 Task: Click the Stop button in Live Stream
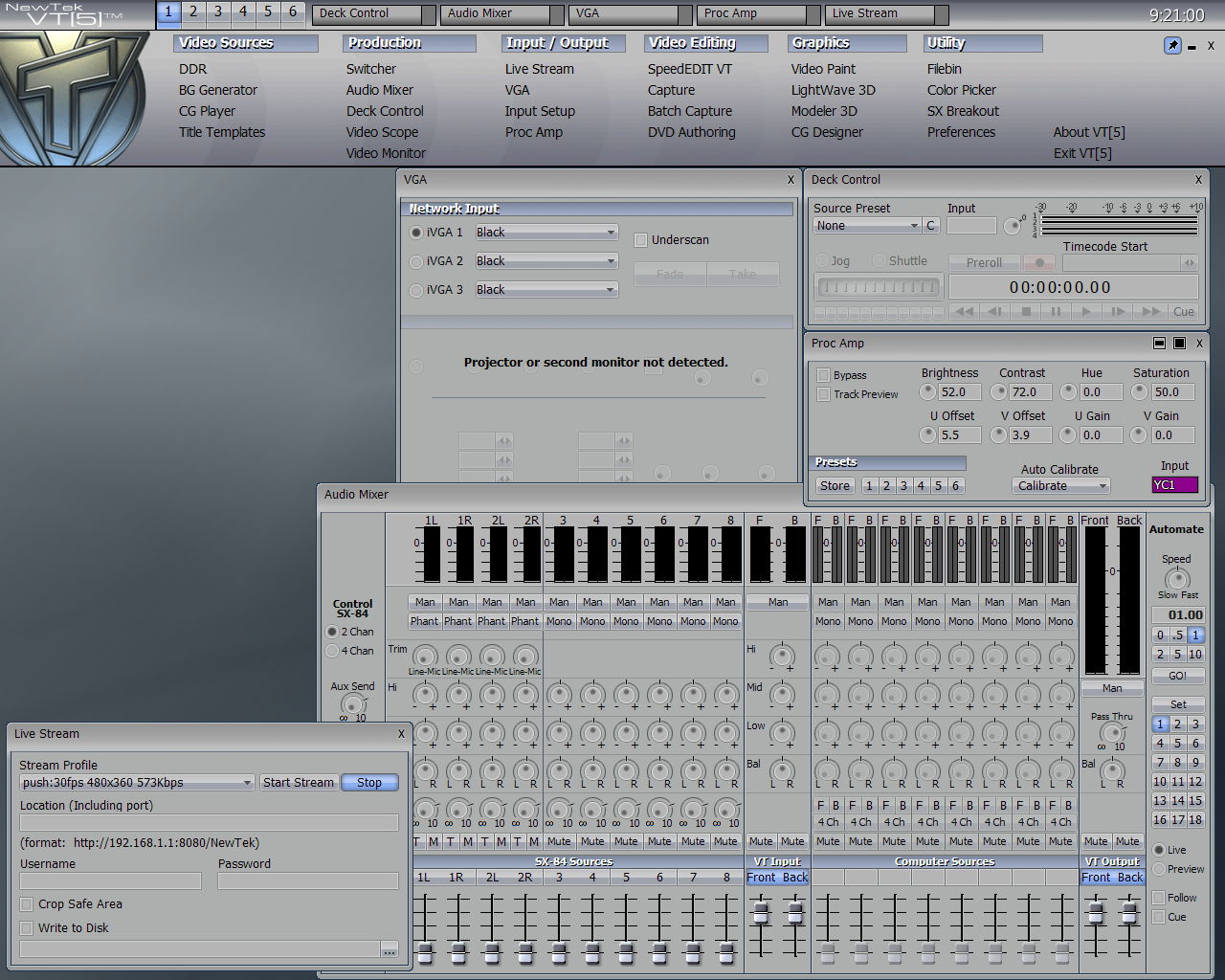pyautogui.click(x=369, y=783)
